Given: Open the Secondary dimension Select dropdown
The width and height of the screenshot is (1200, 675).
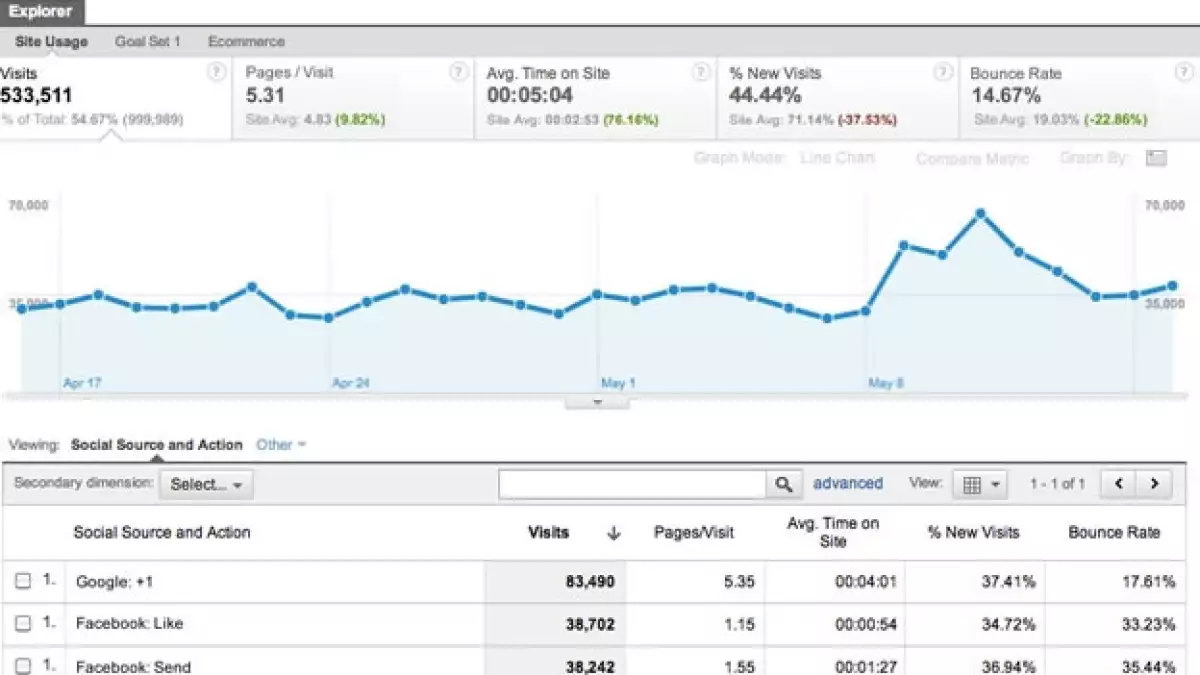Looking at the screenshot, I should (206, 484).
